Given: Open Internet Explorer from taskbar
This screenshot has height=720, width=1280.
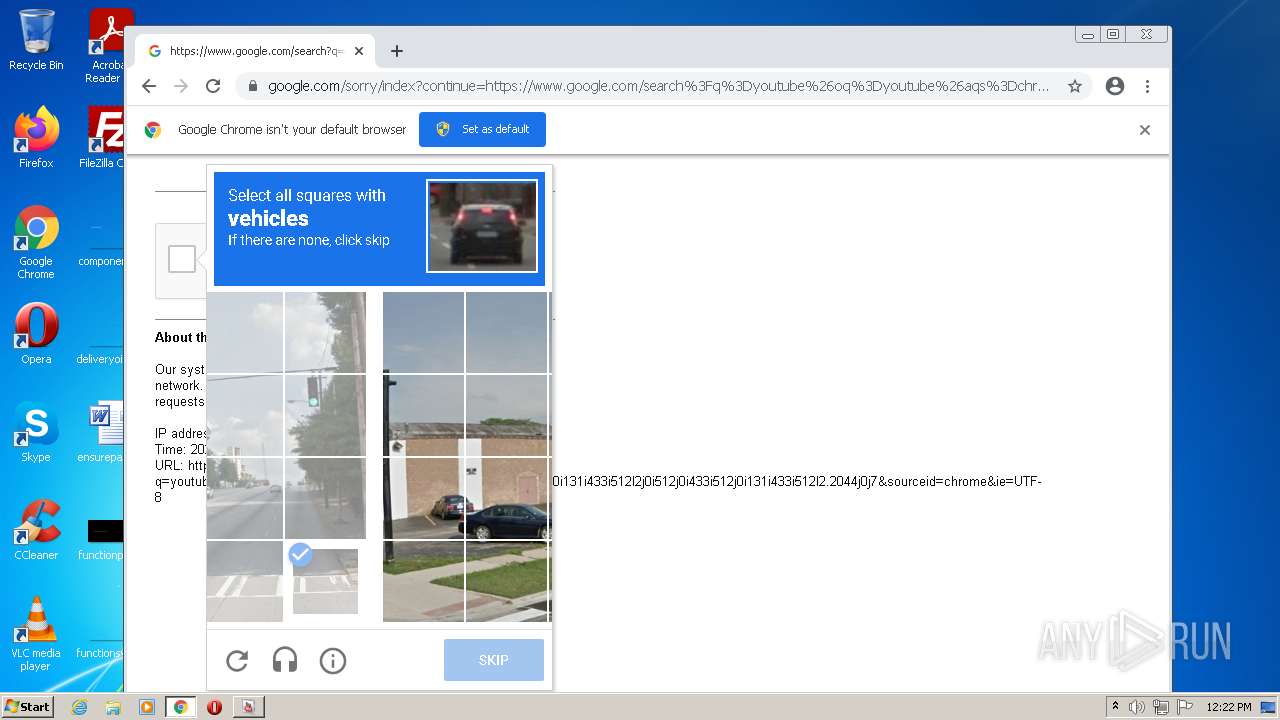Looking at the screenshot, I should (x=79, y=707).
